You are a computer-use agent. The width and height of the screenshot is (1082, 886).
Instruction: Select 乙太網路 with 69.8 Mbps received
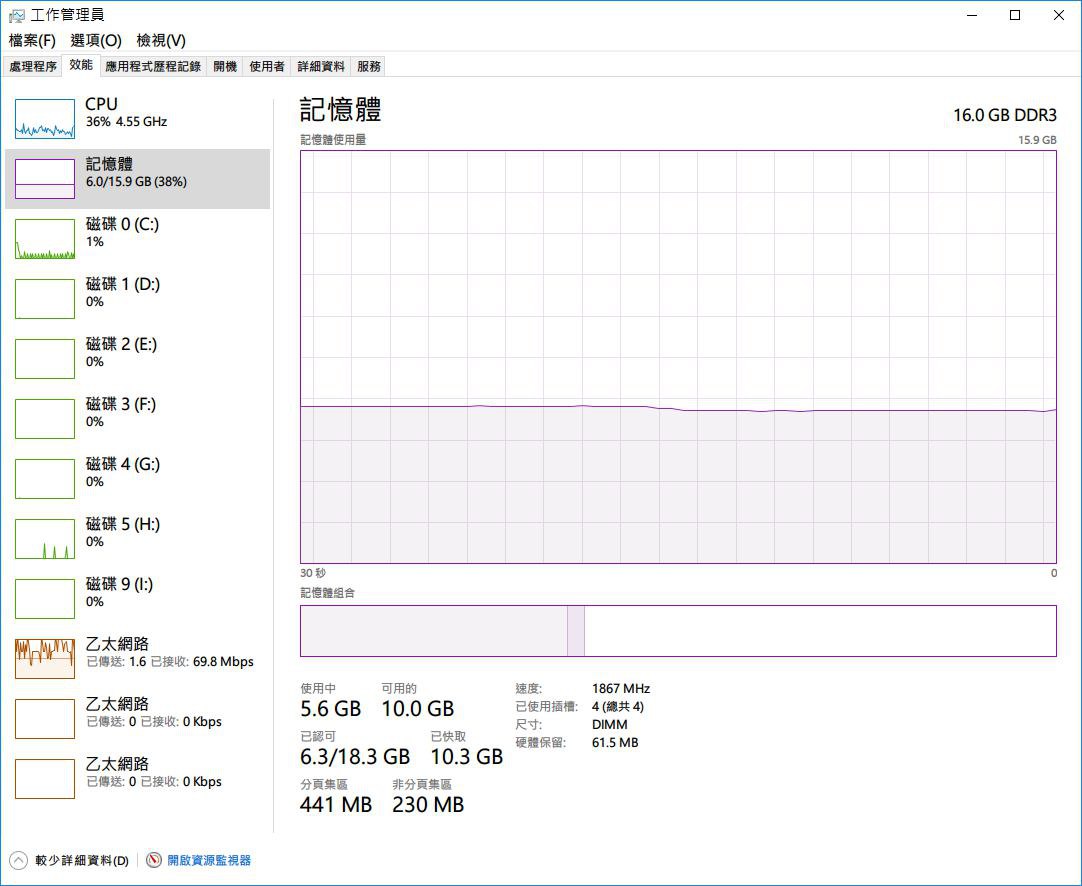[137, 659]
